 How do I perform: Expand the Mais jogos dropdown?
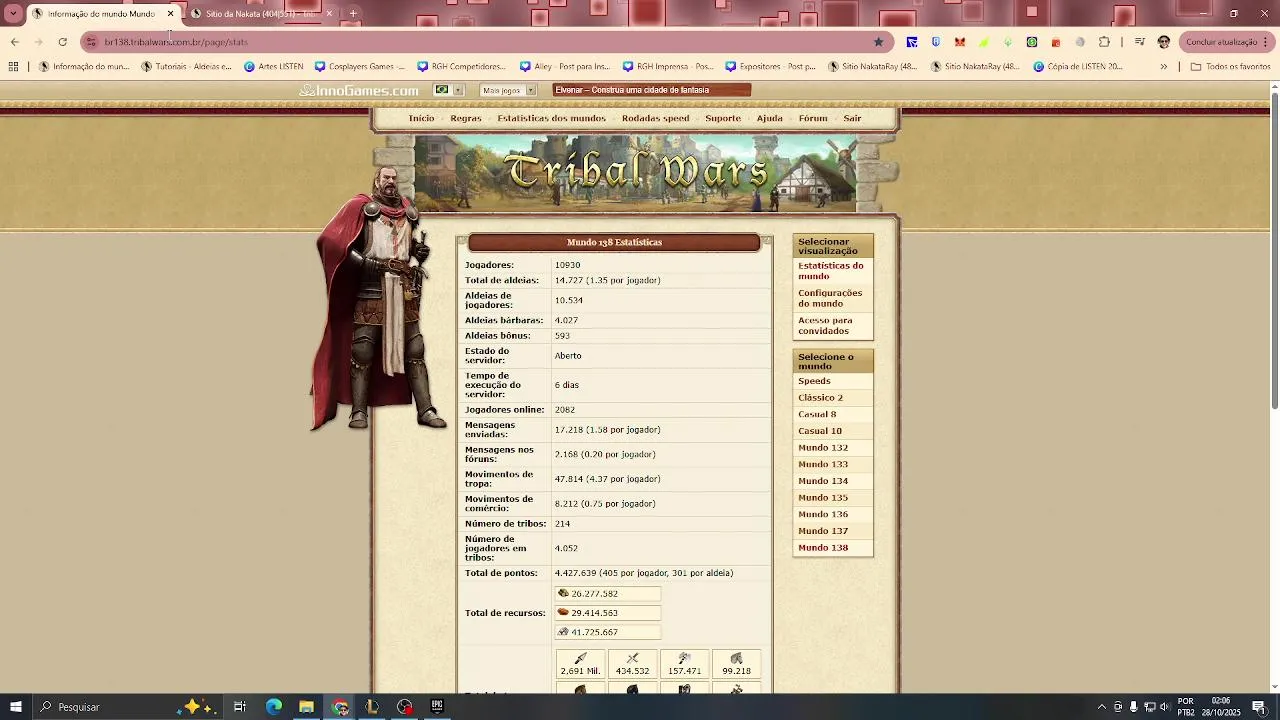(x=509, y=90)
